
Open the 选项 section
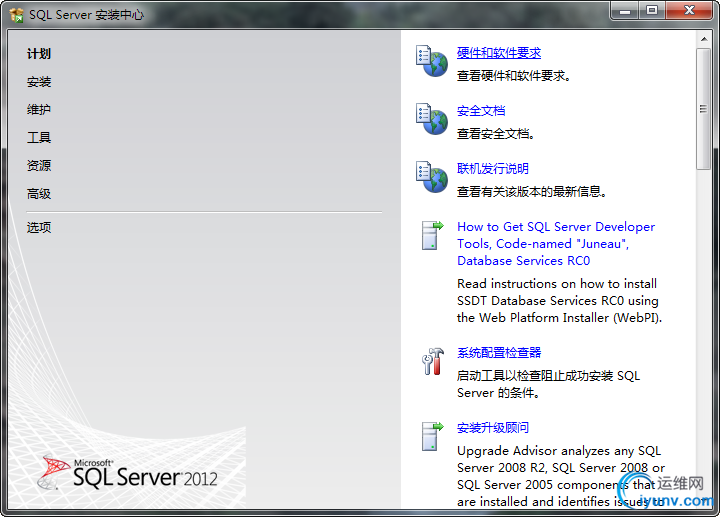[x=39, y=227]
